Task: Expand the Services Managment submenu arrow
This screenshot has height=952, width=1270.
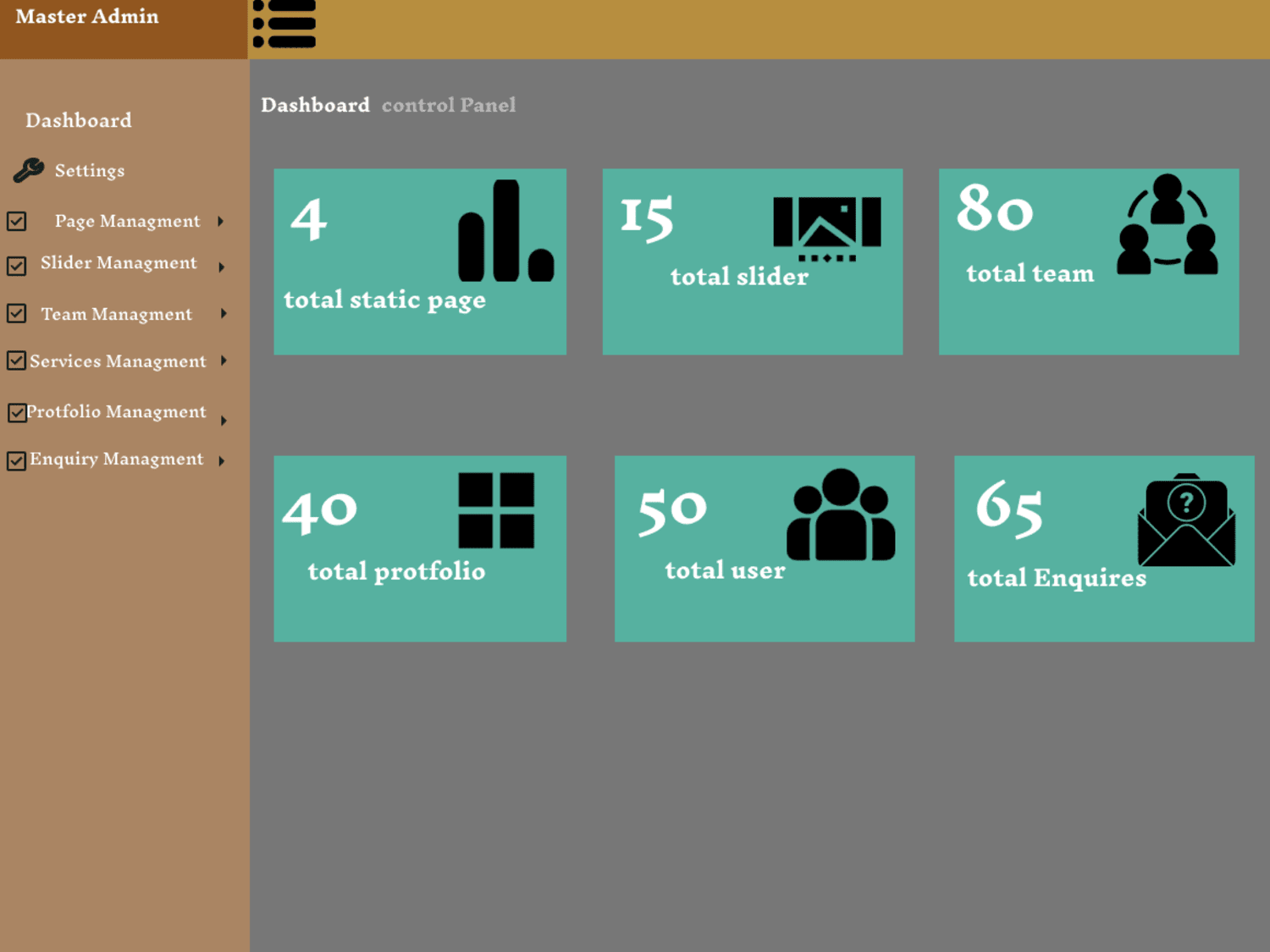Action: [224, 360]
